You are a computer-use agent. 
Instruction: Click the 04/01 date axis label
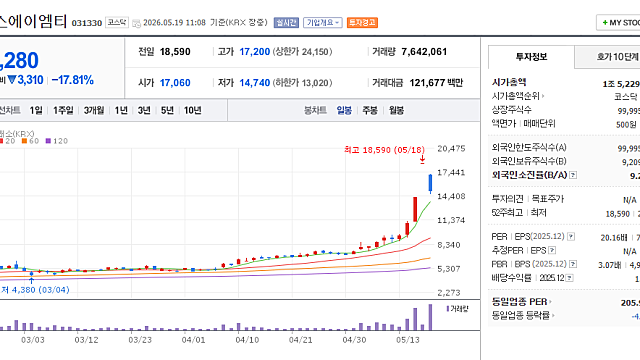click(193, 340)
